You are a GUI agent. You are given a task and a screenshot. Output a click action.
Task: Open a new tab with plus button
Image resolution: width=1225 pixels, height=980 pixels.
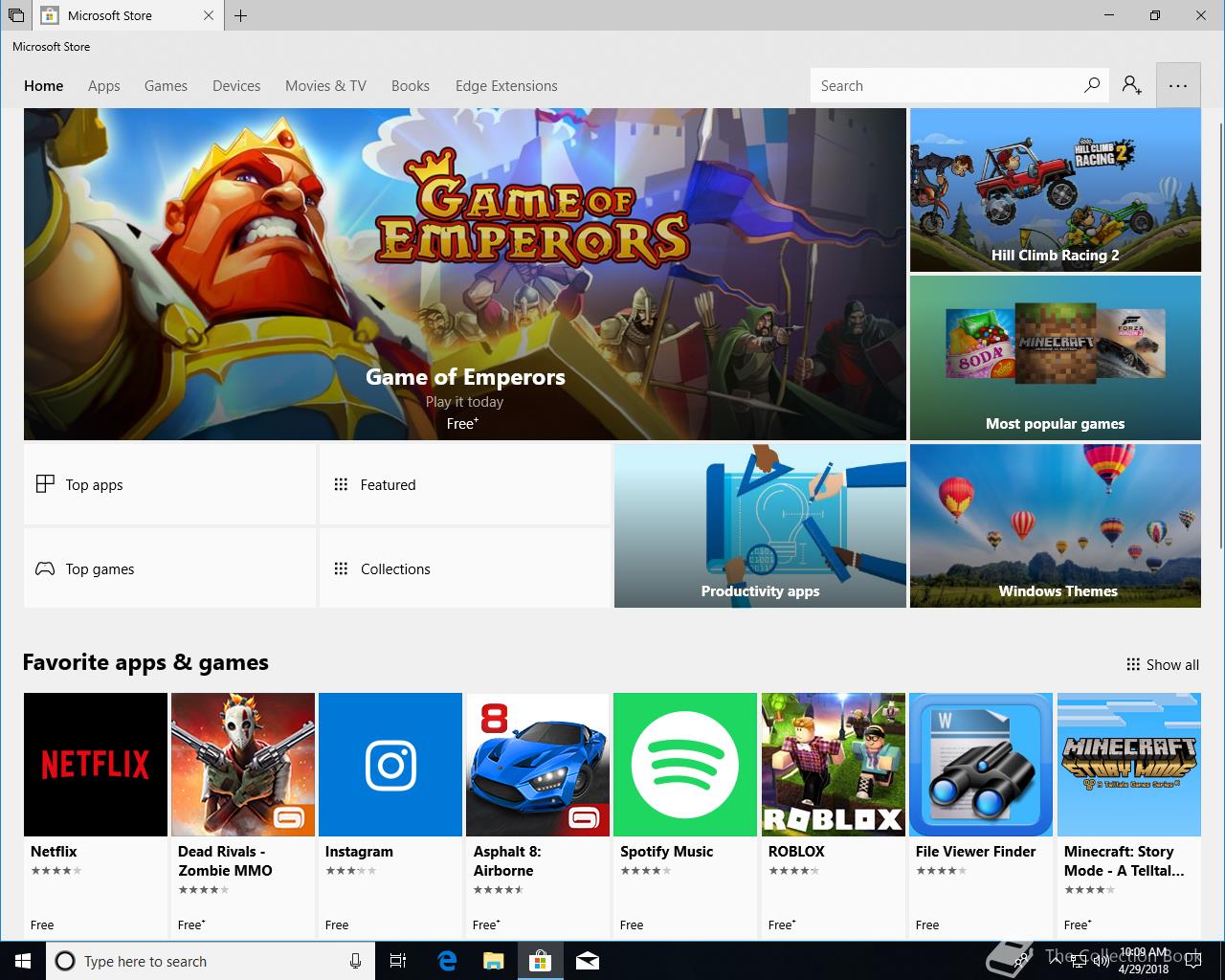pyautogui.click(x=240, y=15)
